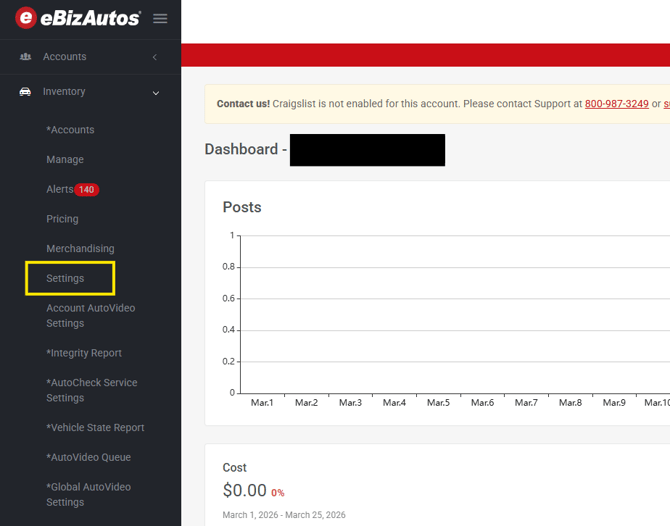Go to Manage inventory page
The width and height of the screenshot is (670, 526).
(65, 159)
